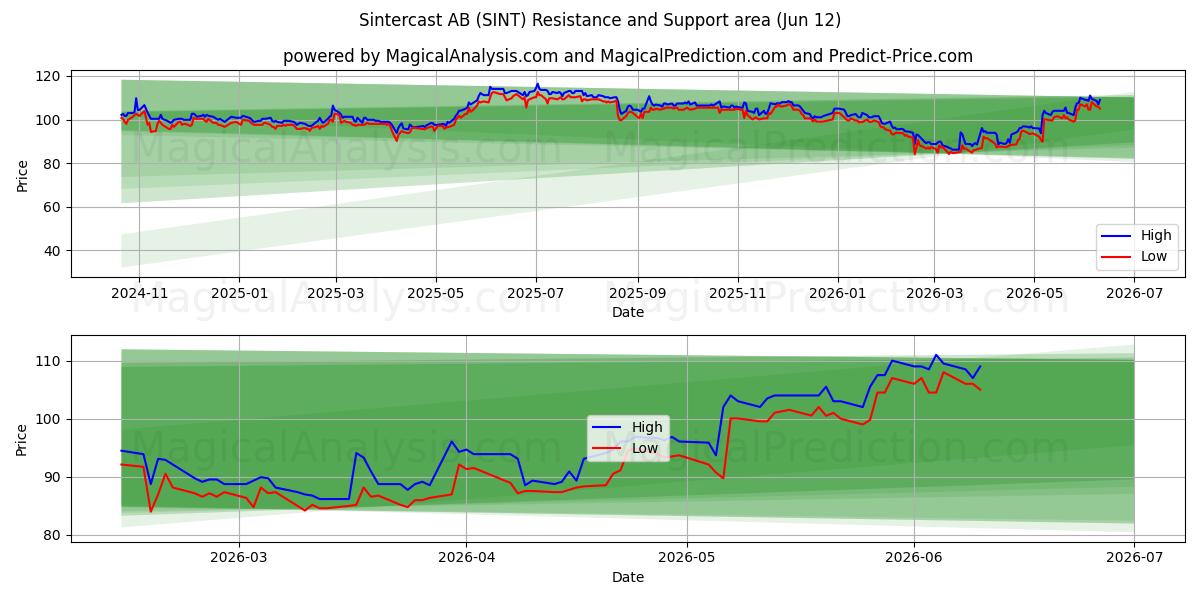Click the 'Price' axis label of upper chart
Image resolution: width=1200 pixels, height=600 pixels.
[x=23, y=176]
